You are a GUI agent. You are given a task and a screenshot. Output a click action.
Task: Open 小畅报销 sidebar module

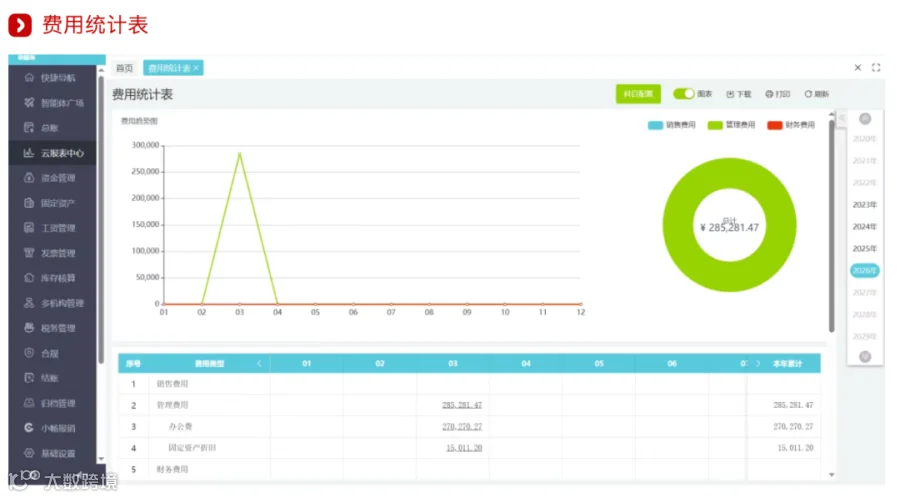point(52,428)
